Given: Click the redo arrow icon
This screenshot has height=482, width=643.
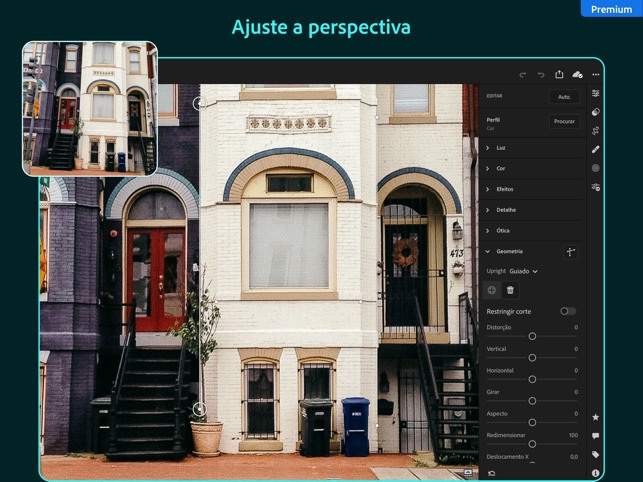Looking at the screenshot, I should click(x=522, y=74).
